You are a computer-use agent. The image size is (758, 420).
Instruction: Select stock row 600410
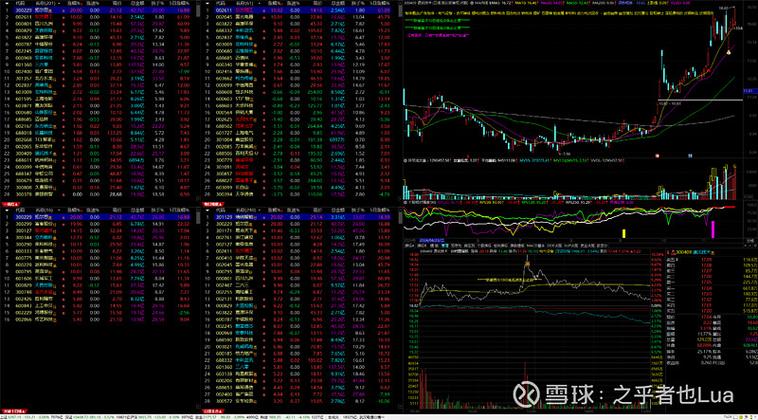click(x=299, y=258)
